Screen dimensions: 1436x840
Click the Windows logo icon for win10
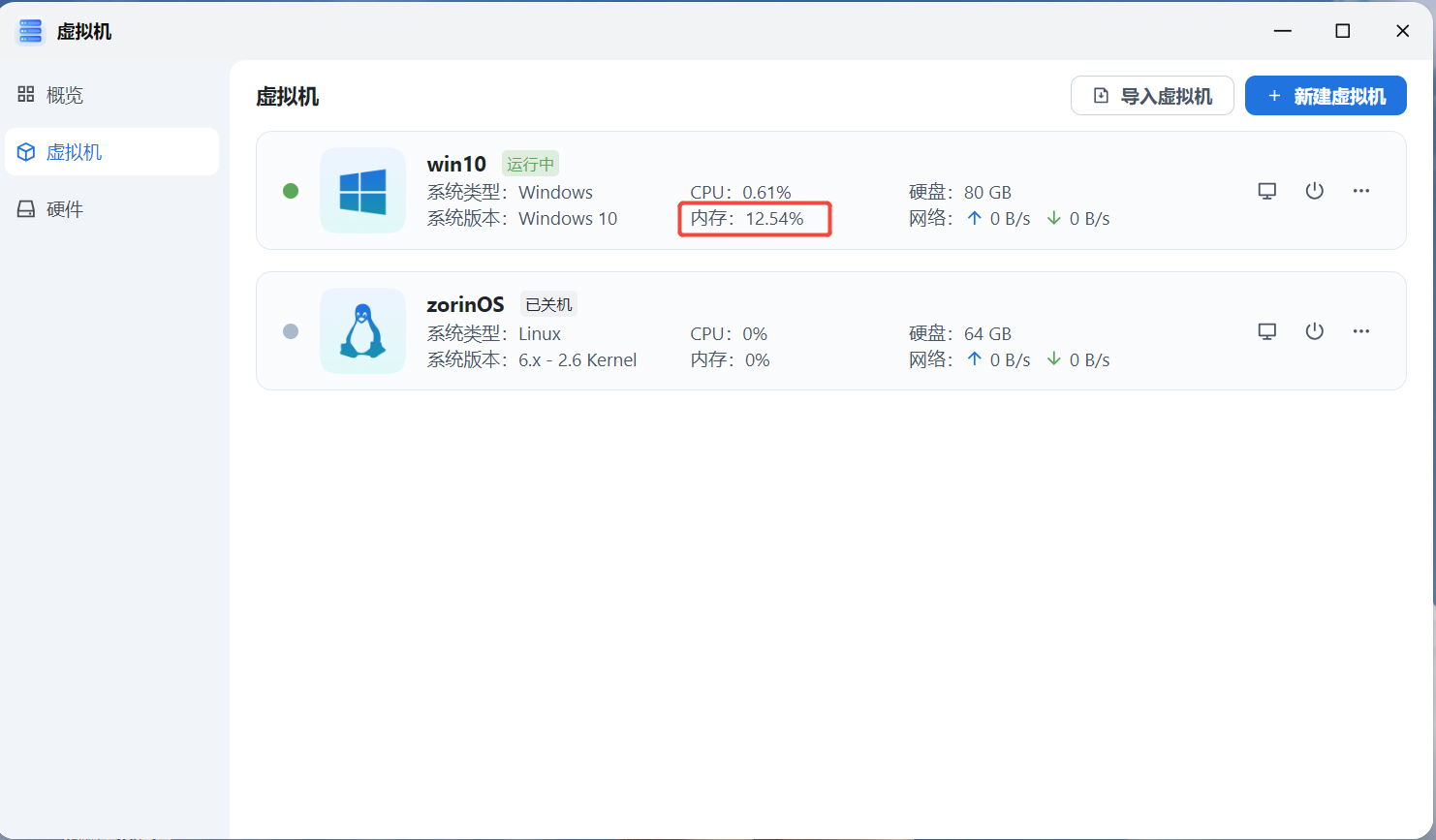362,190
